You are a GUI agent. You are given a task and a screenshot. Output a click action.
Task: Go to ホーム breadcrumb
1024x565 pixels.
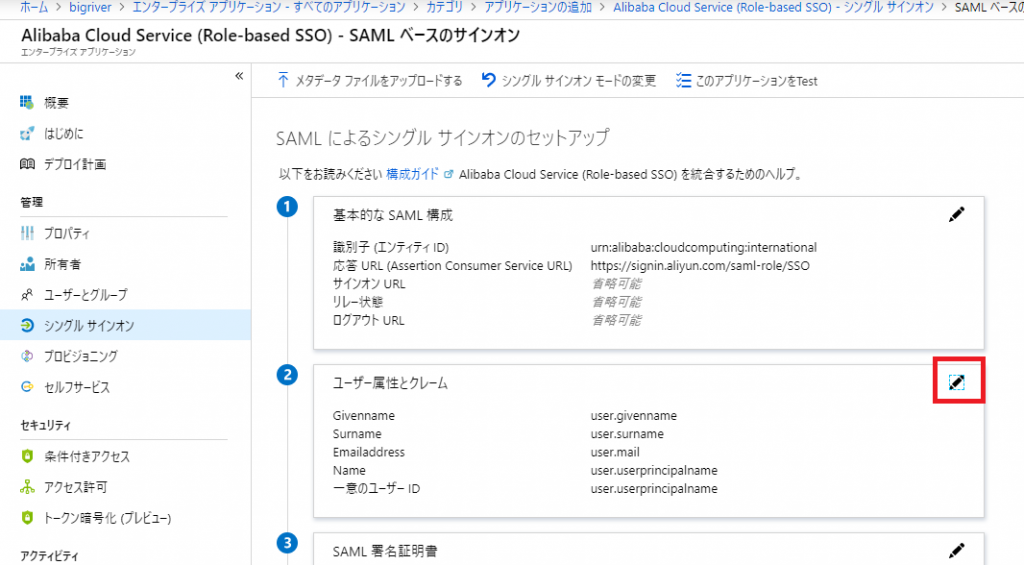point(34,7)
